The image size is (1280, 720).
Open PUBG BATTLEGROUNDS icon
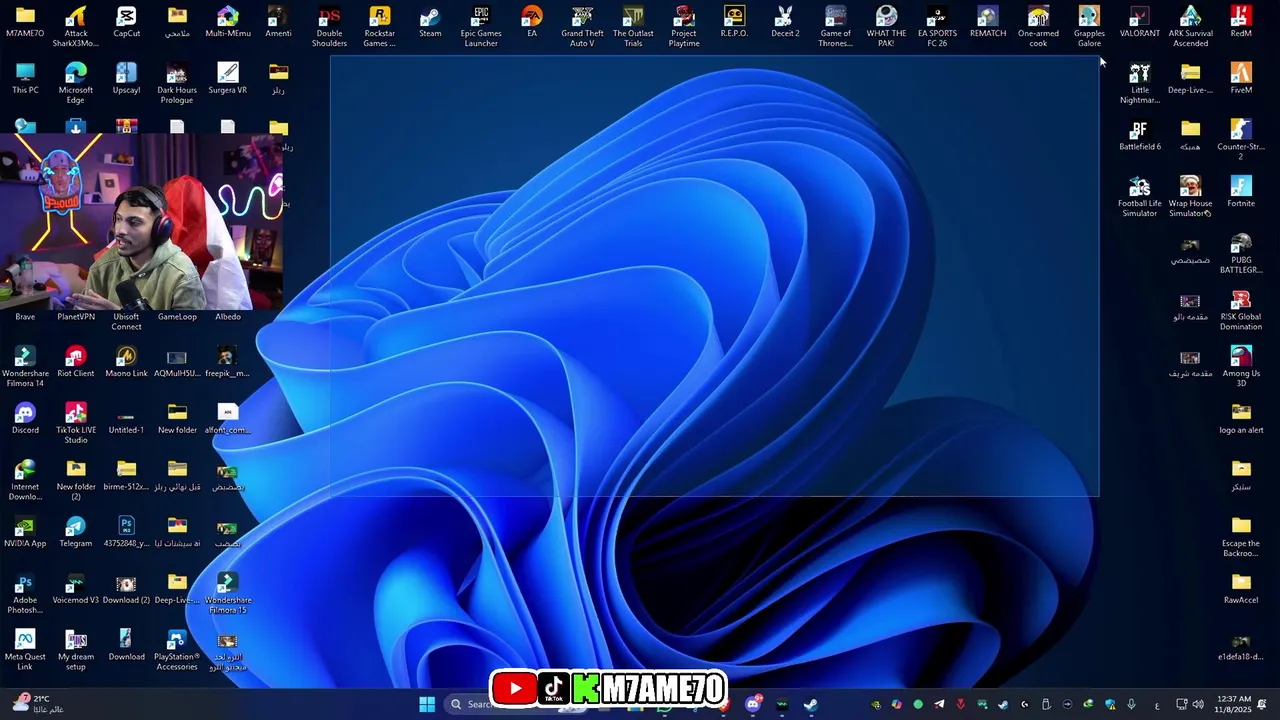pyautogui.click(x=1241, y=254)
